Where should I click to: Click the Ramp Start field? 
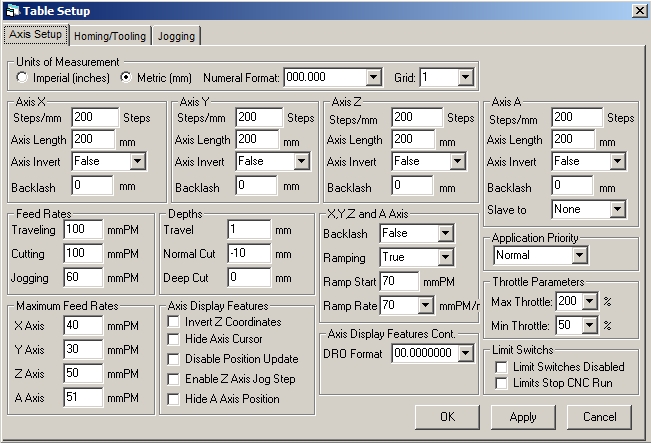(399, 281)
